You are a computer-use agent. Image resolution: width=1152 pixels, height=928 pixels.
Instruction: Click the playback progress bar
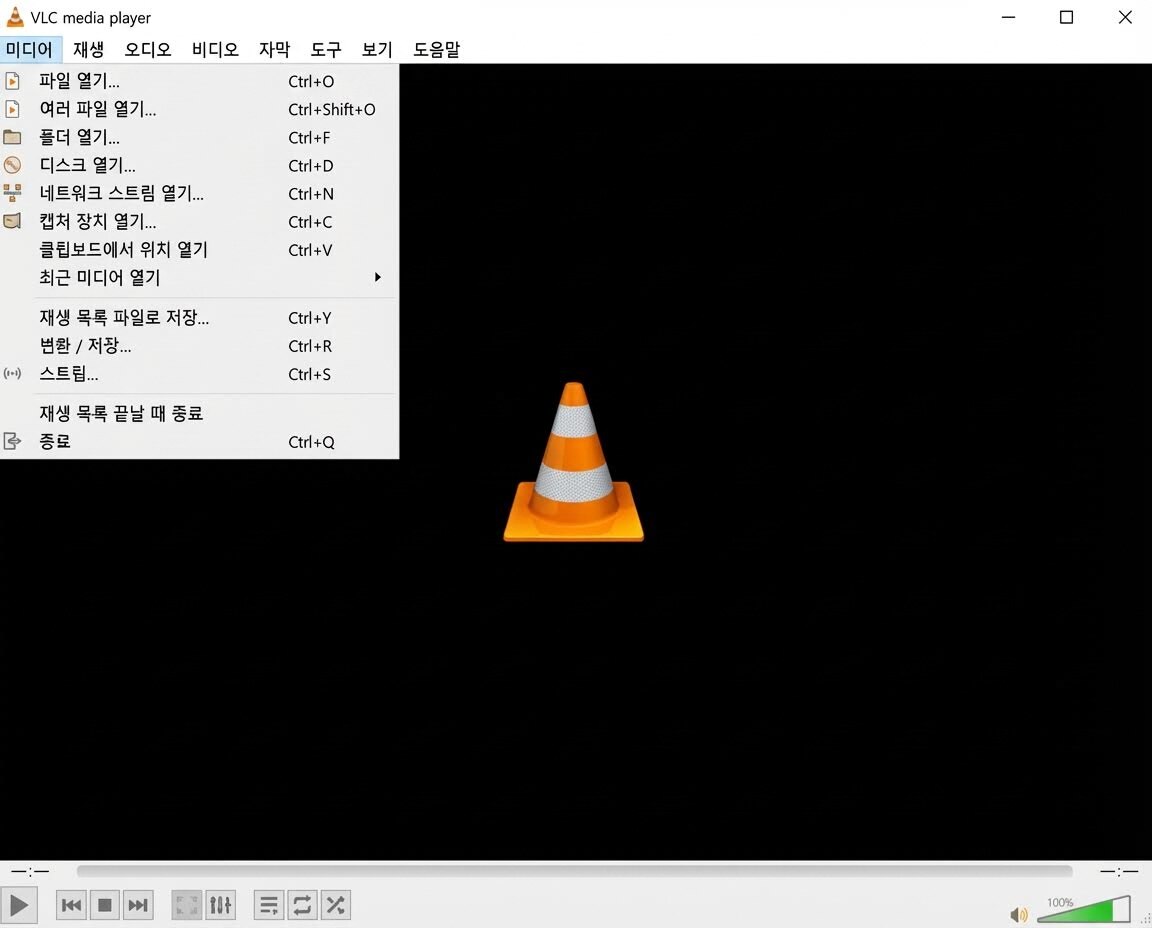click(575, 870)
